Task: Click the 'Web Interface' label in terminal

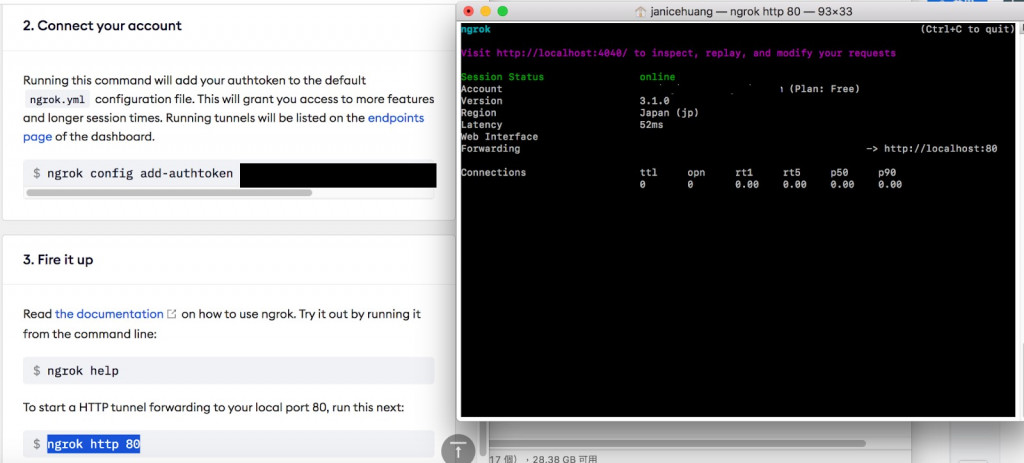Action: tap(500, 136)
